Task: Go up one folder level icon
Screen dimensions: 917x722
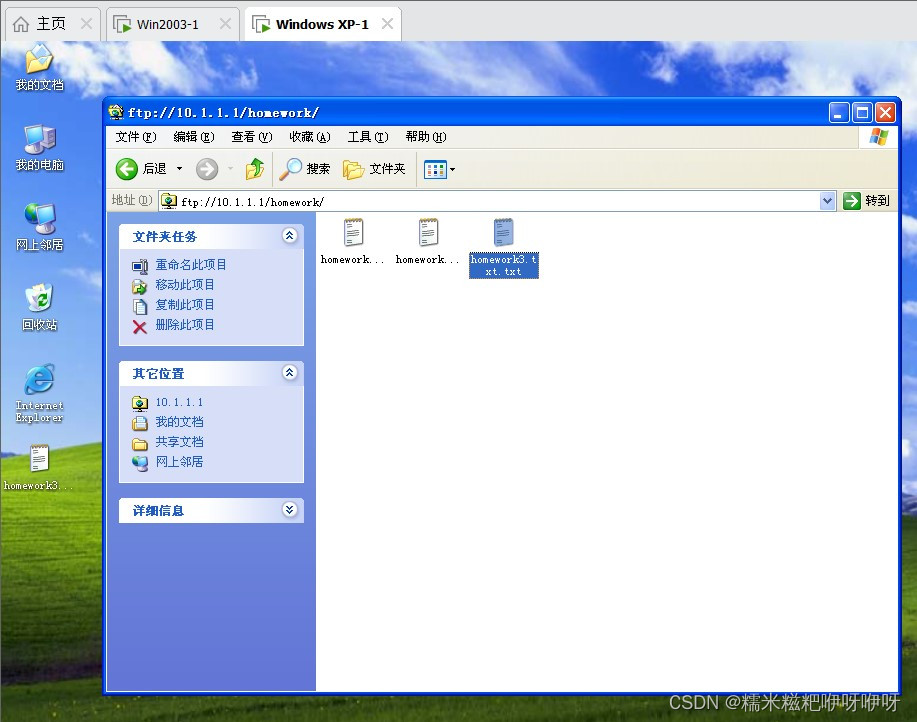Action: click(x=254, y=169)
